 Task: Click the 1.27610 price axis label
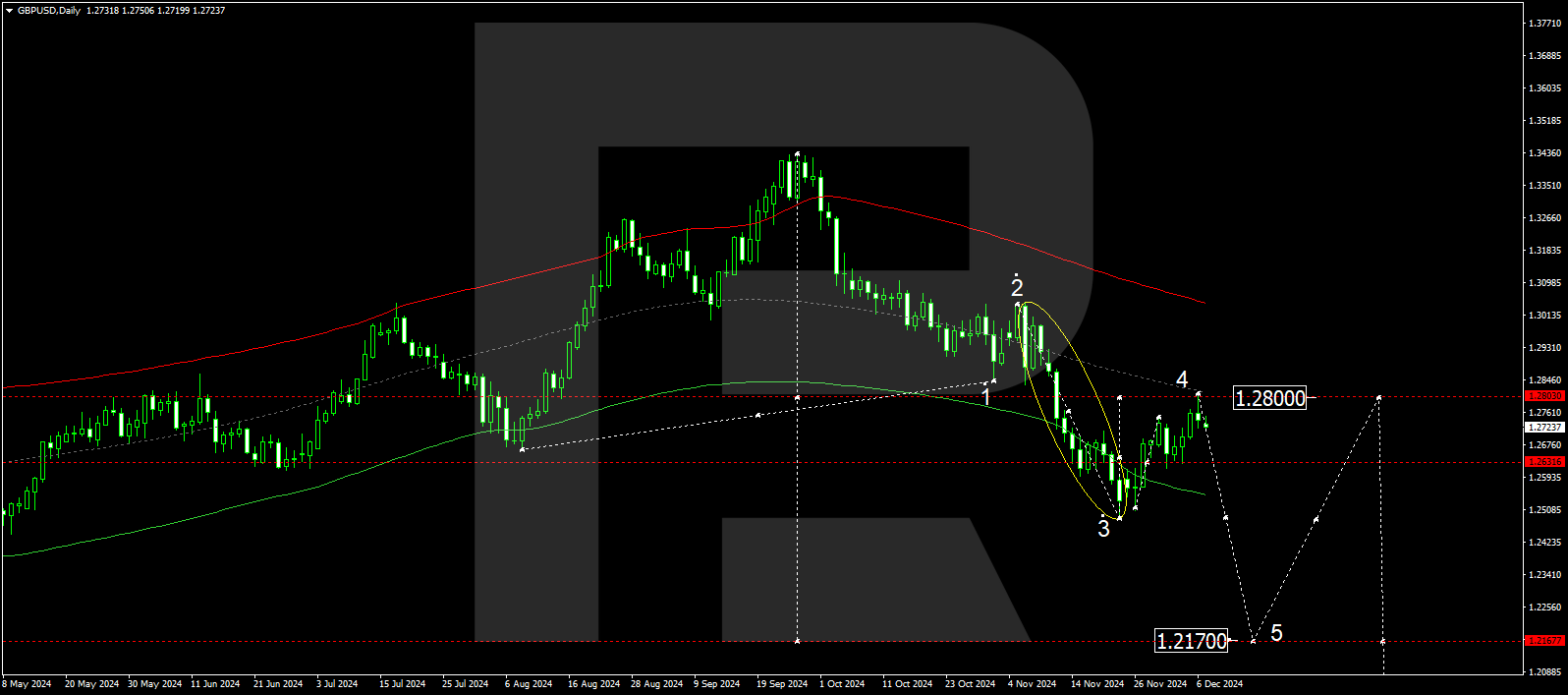(1545, 413)
